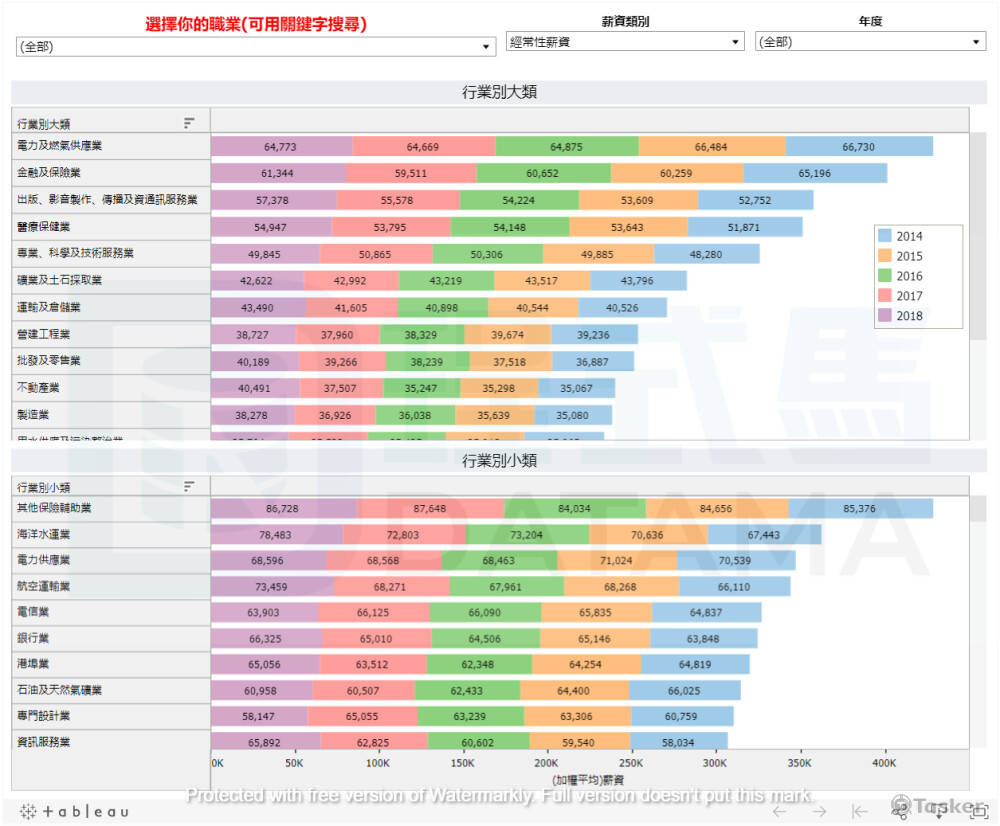
Task: Click the sort icon next to 行業別大類 header
Action: 188,122
